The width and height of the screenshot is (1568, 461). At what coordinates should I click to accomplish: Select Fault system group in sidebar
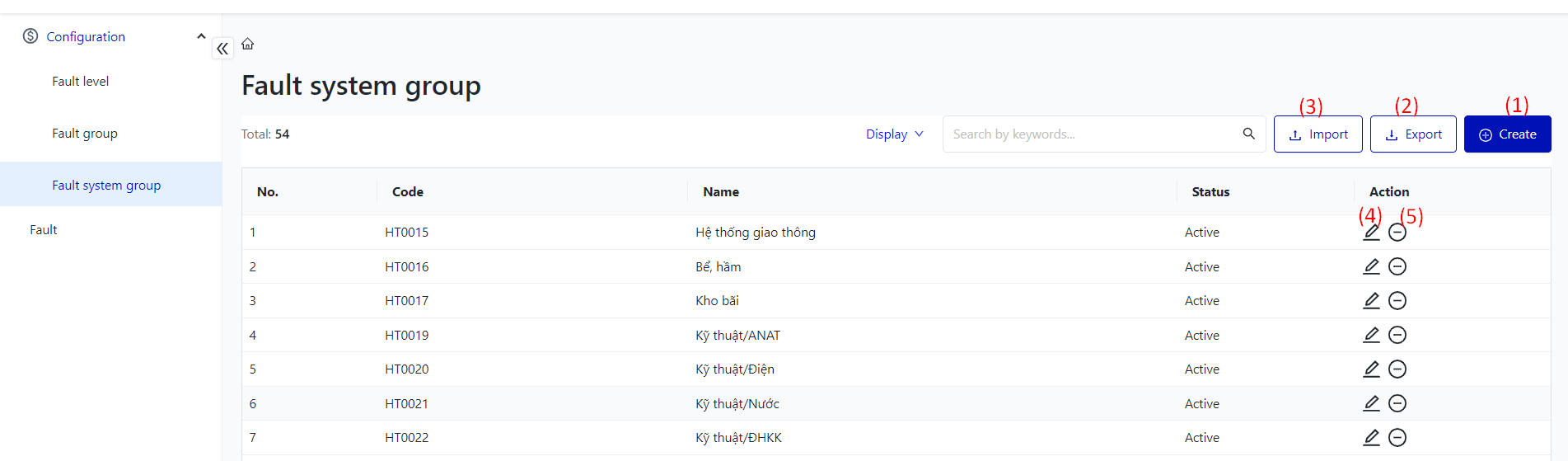pyautogui.click(x=106, y=186)
